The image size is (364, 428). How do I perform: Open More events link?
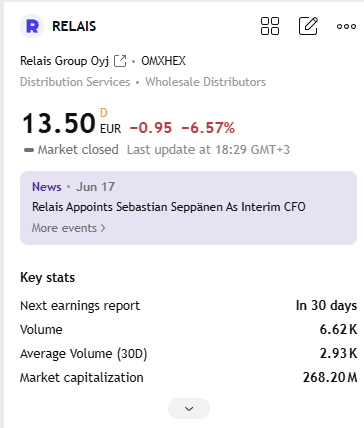(x=64, y=228)
